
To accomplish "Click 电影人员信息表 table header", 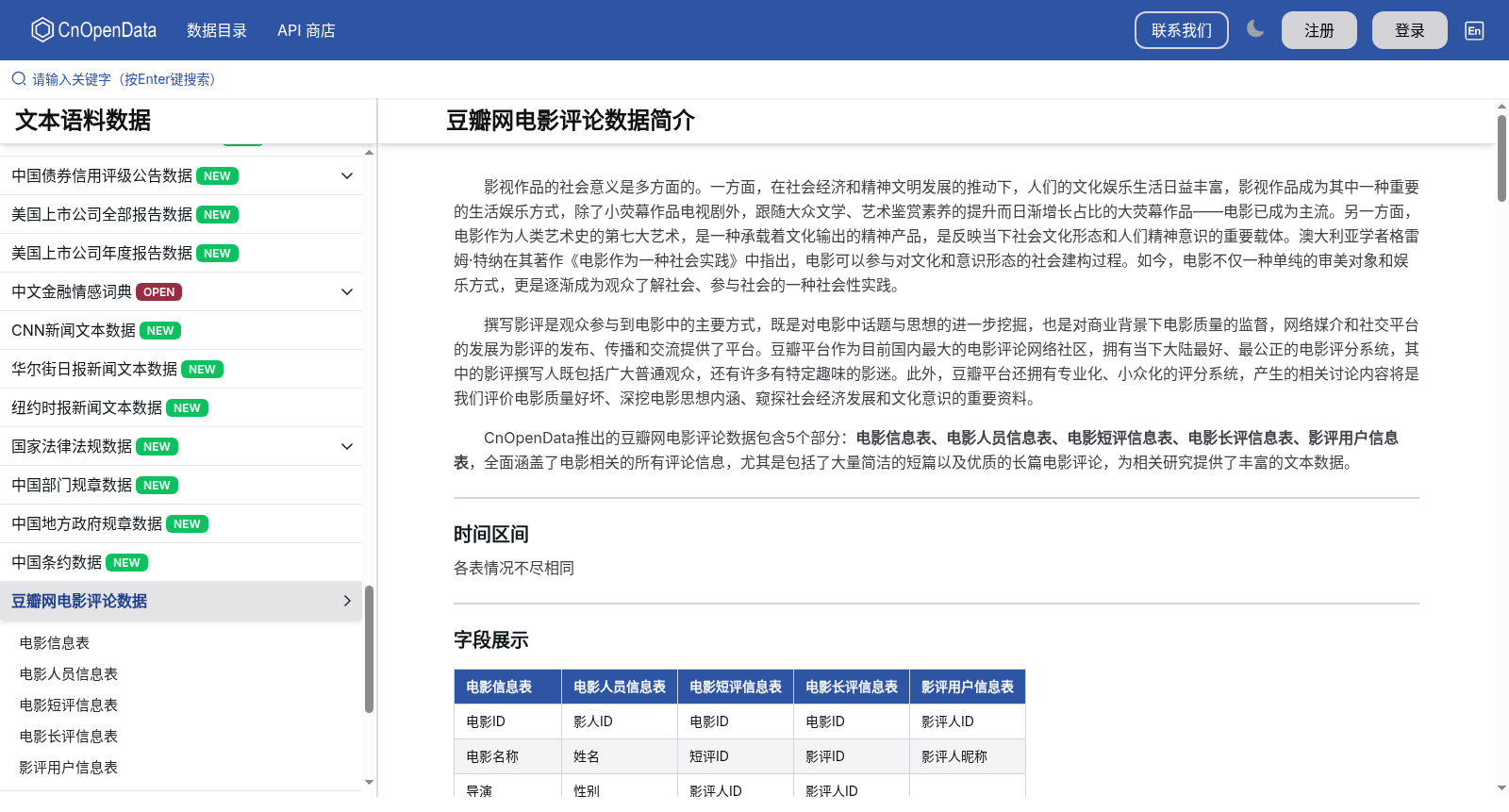I will [620, 687].
